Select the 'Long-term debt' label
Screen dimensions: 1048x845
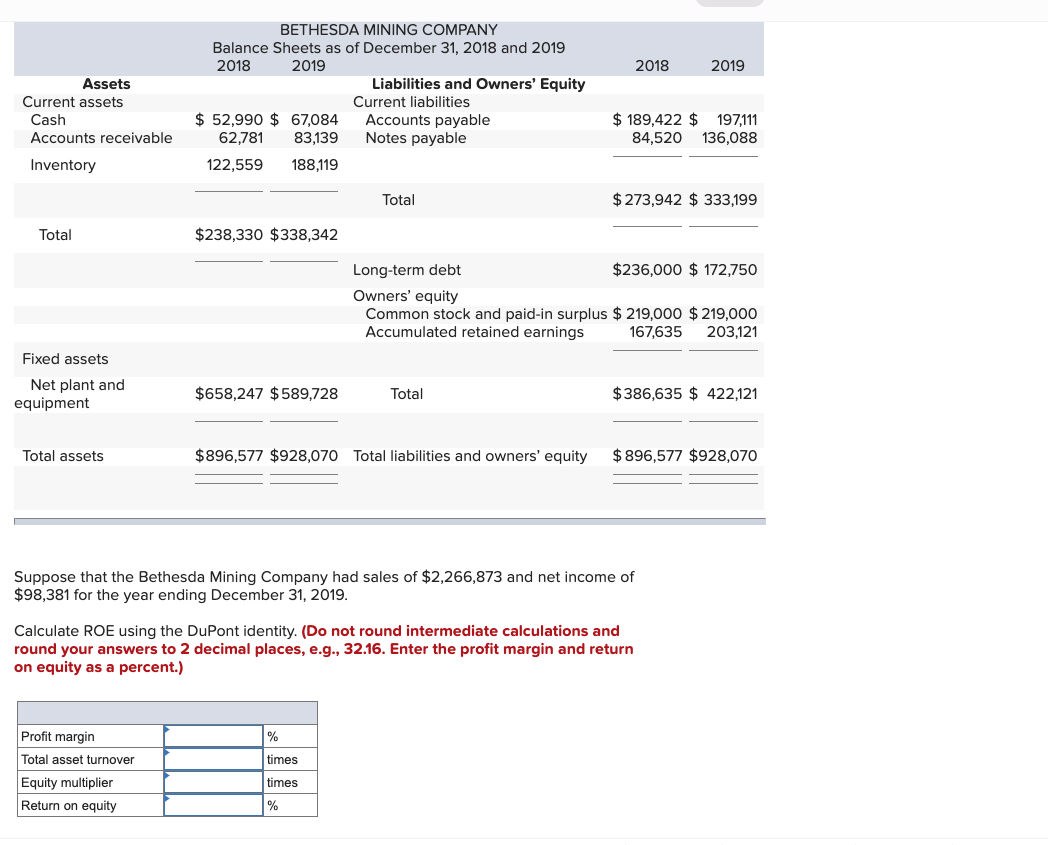point(407,270)
